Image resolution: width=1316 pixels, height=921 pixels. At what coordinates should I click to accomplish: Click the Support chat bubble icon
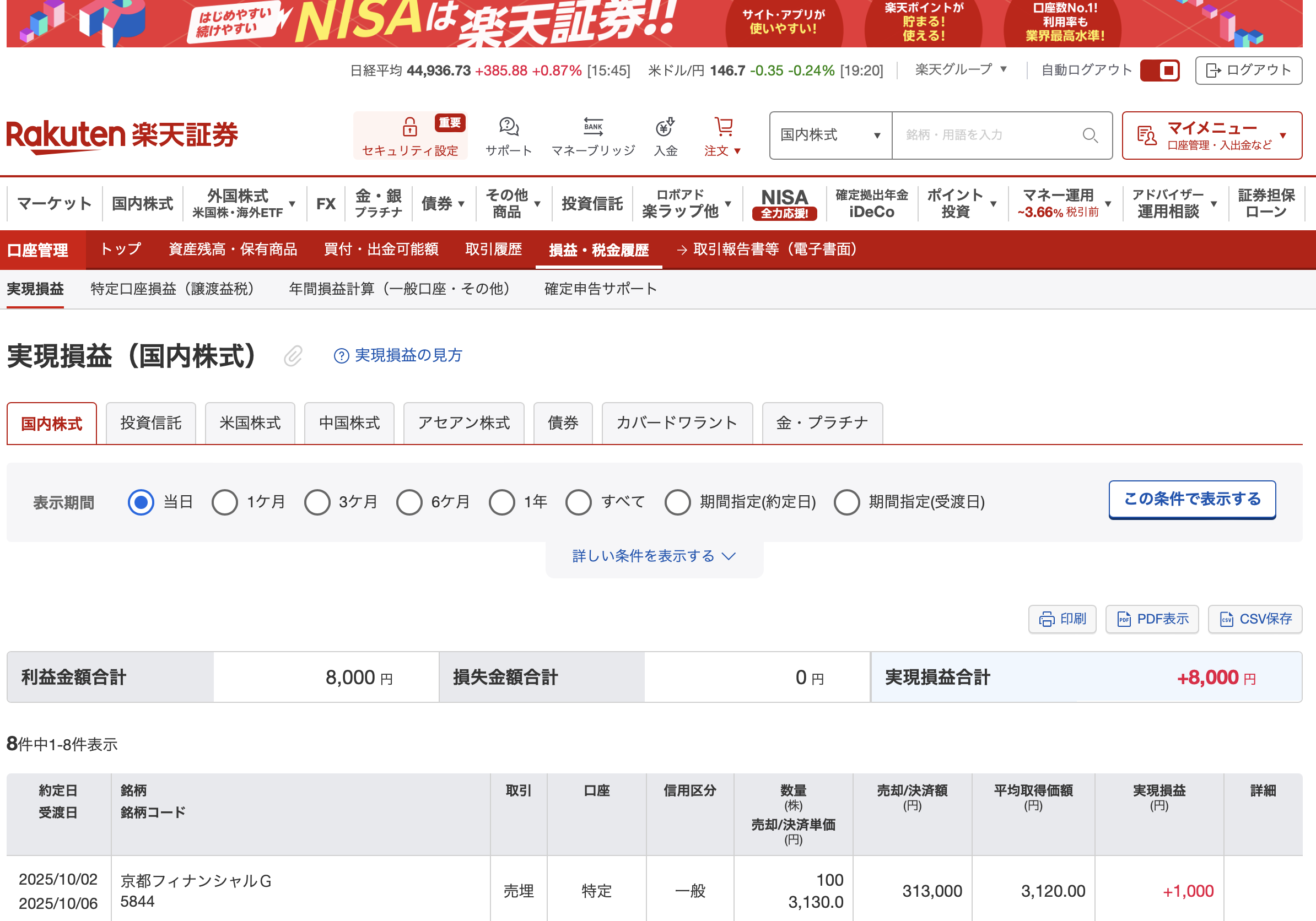click(x=509, y=127)
